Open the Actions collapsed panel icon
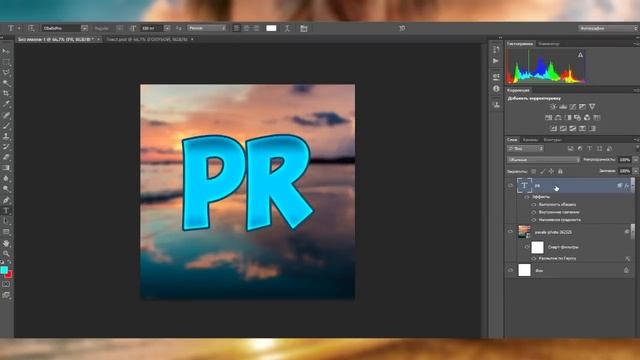This screenshot has height=360, width=640. 496,61
